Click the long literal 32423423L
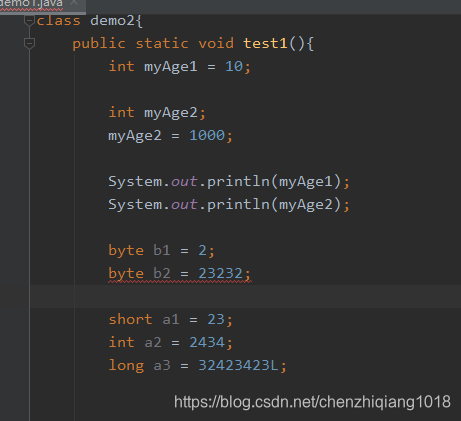The width and height of the screenshot is (461, 421). (x=238, y=365)
